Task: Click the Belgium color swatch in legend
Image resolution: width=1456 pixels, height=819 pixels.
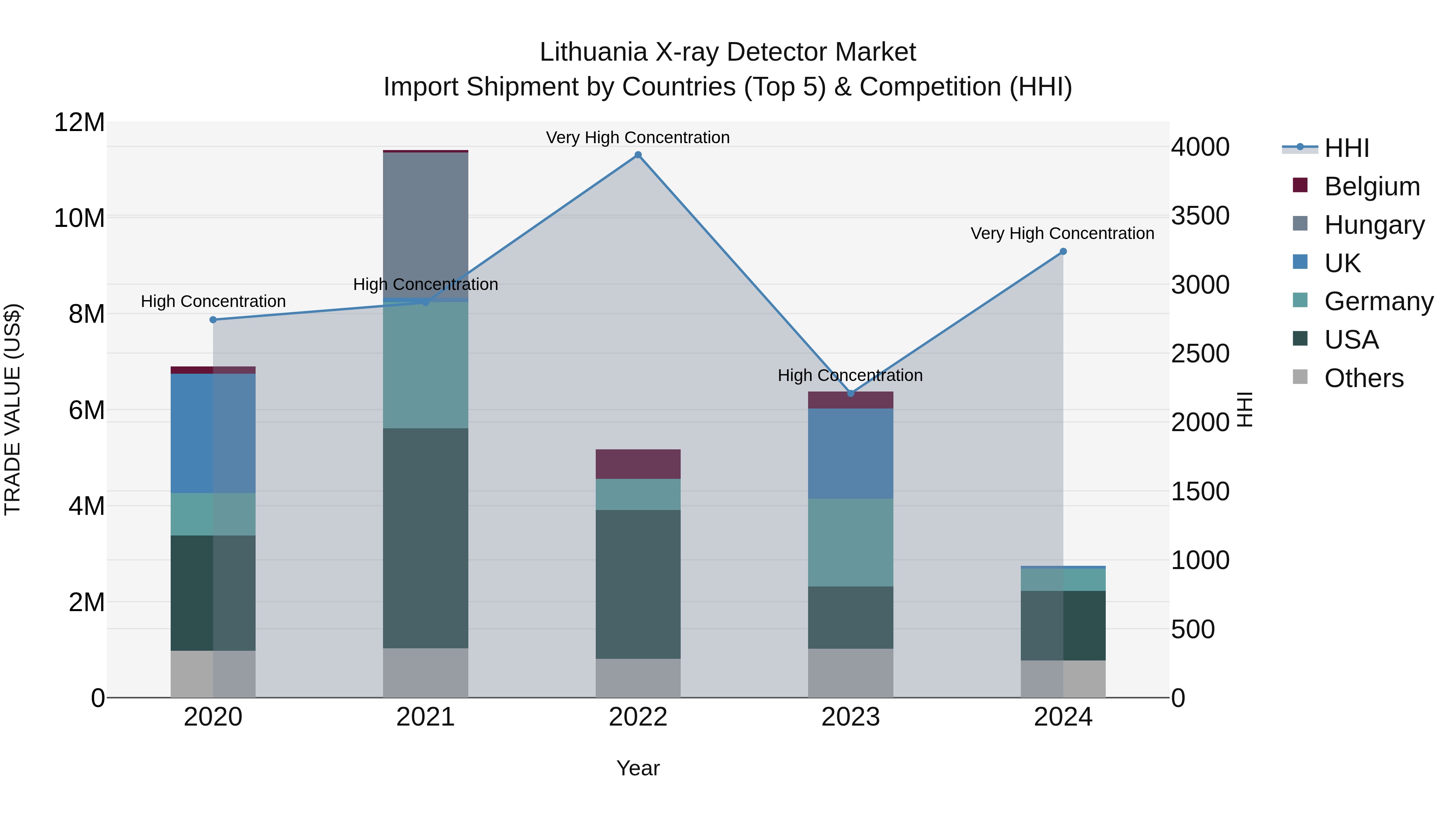Action: 1300,185
